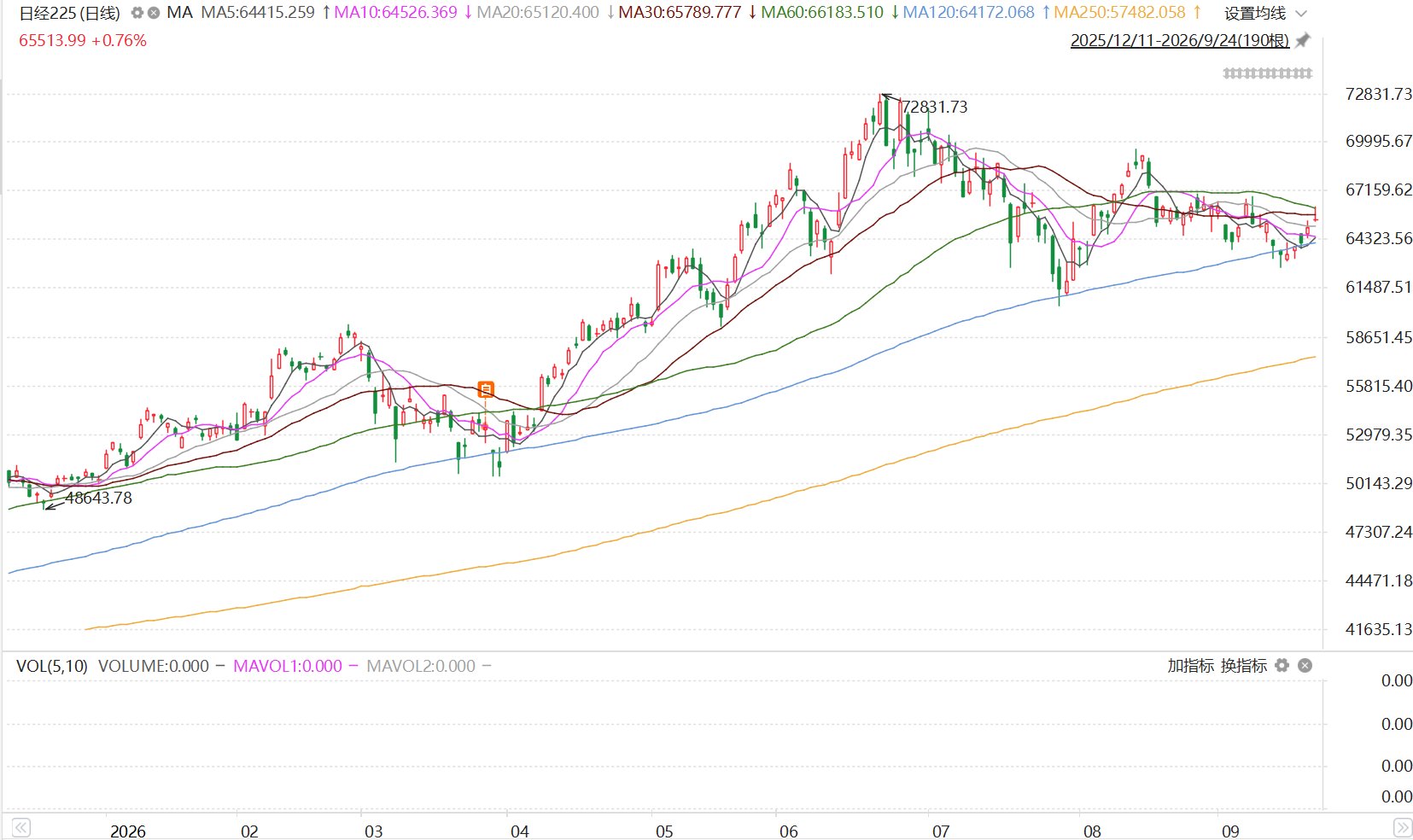This screenshot has height=840, width=1413.
Task: Click the MAVOL2:0.000 label
Action: (421, 666)
